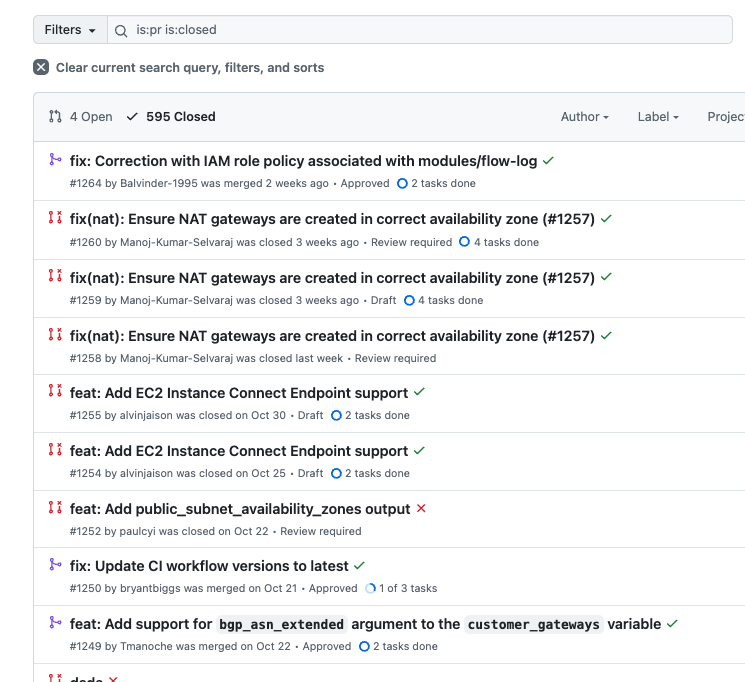Click green check on Update CI workflow PR
This screenshot has width=745, height=682.
[x=359, y=566]
